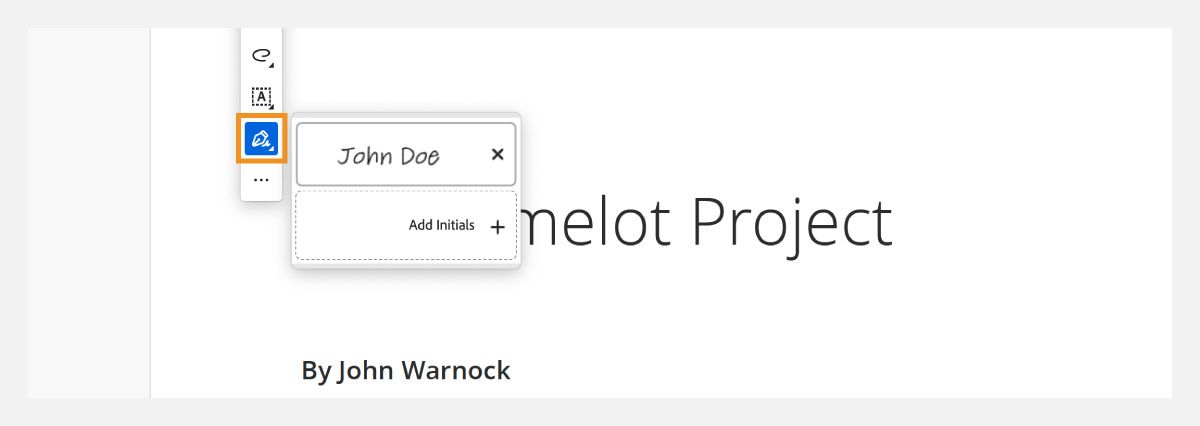The image size is (1200, 426).
Task: Delete the John Doe signature with X
Action: [497, 154]
